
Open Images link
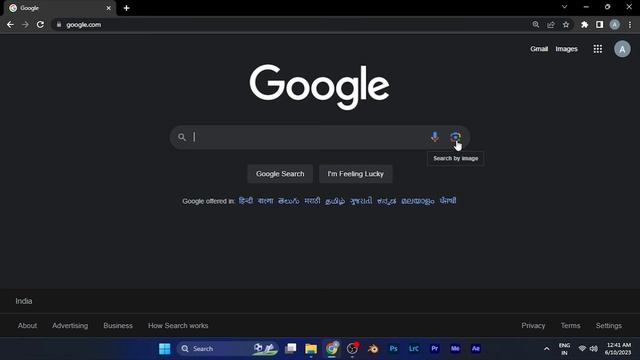(567, 49)
